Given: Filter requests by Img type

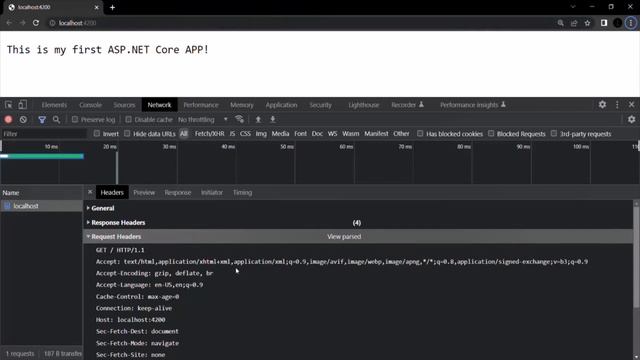Looking at the screenshot, I should 261,133.
